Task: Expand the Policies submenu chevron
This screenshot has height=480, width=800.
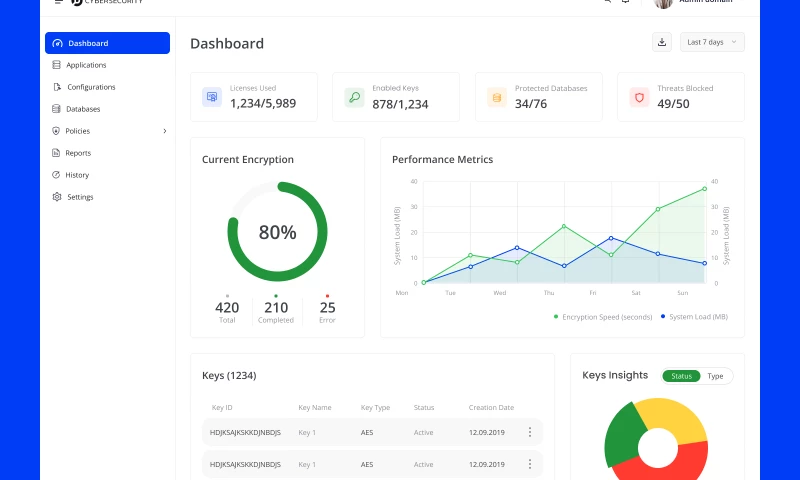Action: 164,131
